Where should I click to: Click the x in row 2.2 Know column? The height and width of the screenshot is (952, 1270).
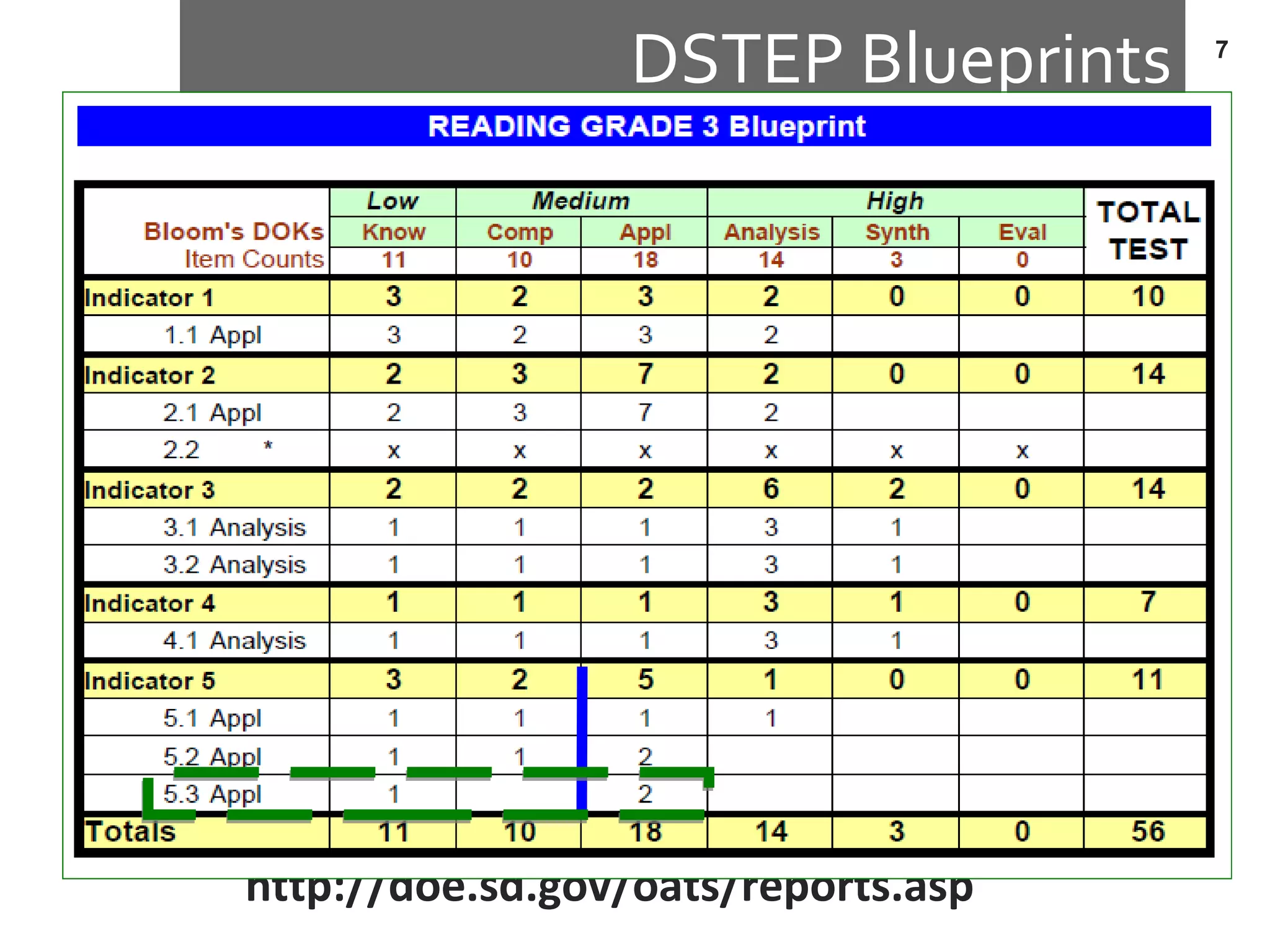click(394, 451)
